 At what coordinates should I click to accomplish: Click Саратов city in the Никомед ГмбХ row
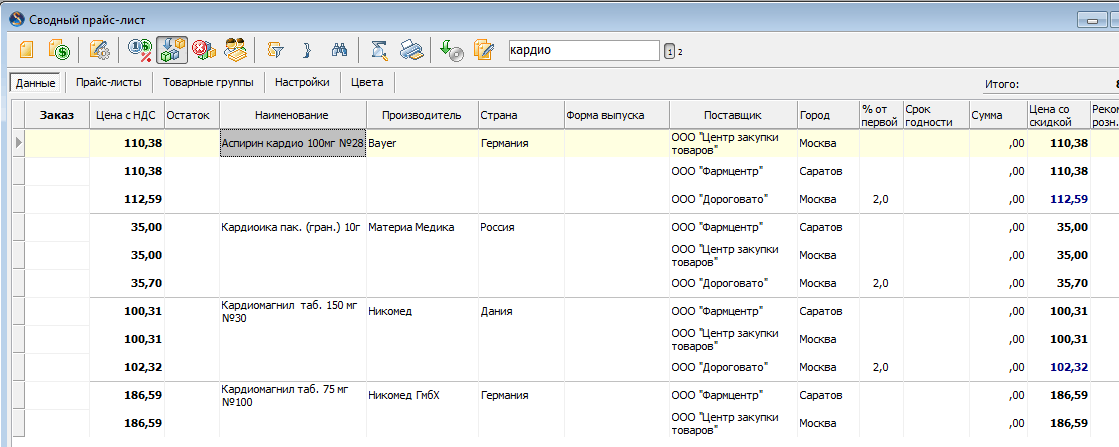(x=828, y=396)
